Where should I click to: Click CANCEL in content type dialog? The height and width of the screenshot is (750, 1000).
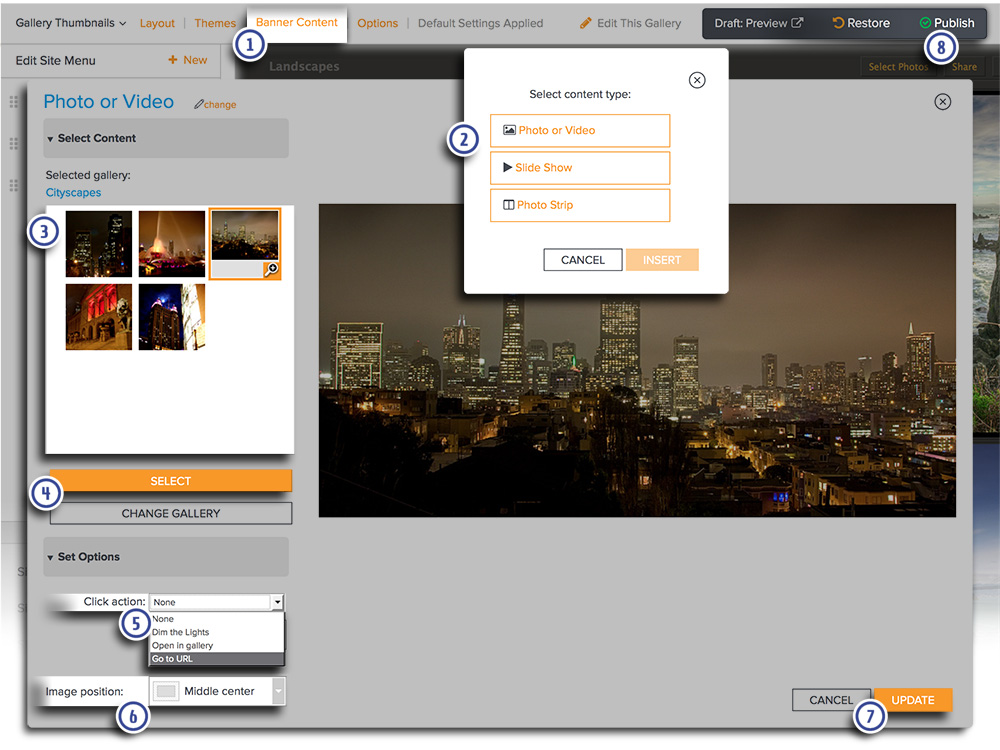coord(583,260)
